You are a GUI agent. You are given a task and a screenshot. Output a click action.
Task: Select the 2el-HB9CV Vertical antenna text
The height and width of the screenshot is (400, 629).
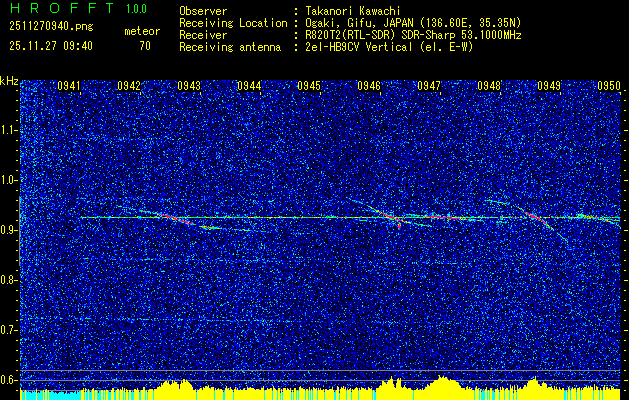click(x=389, y=47)
